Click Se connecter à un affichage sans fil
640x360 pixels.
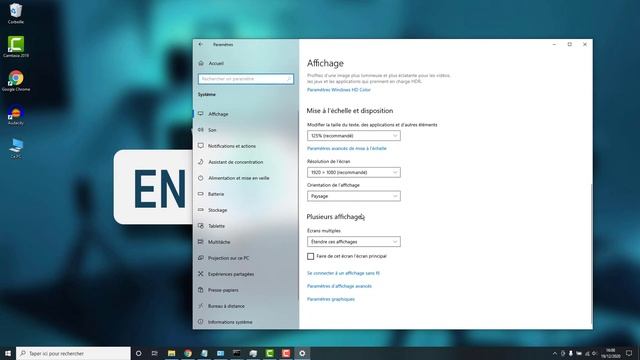click(343, 273)
